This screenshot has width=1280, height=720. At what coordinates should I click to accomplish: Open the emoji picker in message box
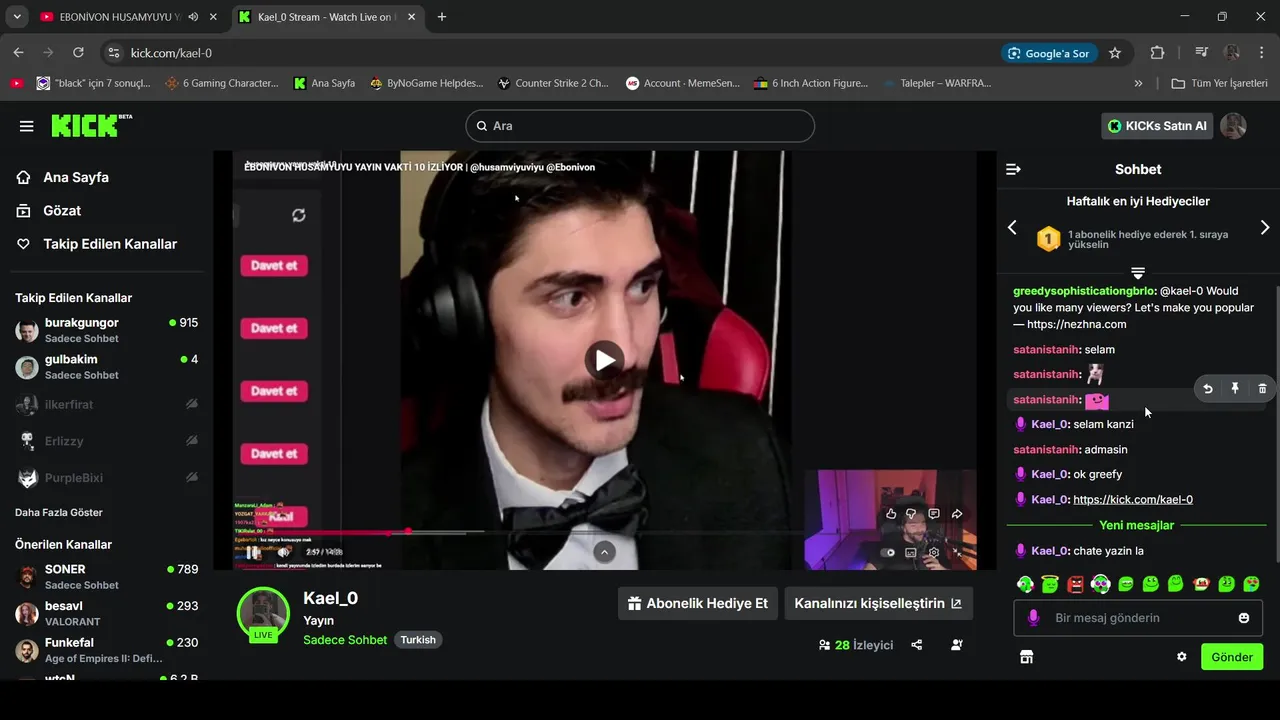1244,618
